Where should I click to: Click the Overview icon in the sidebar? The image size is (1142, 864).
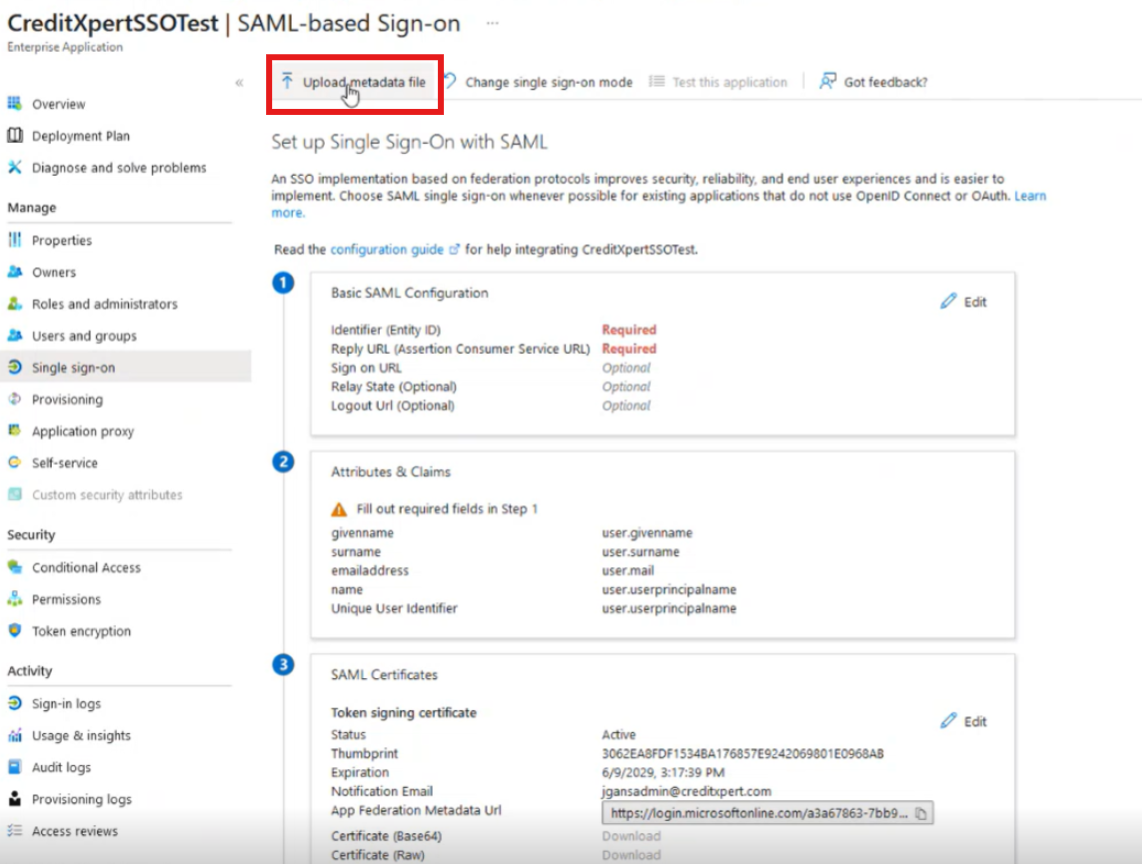(15, 103)
